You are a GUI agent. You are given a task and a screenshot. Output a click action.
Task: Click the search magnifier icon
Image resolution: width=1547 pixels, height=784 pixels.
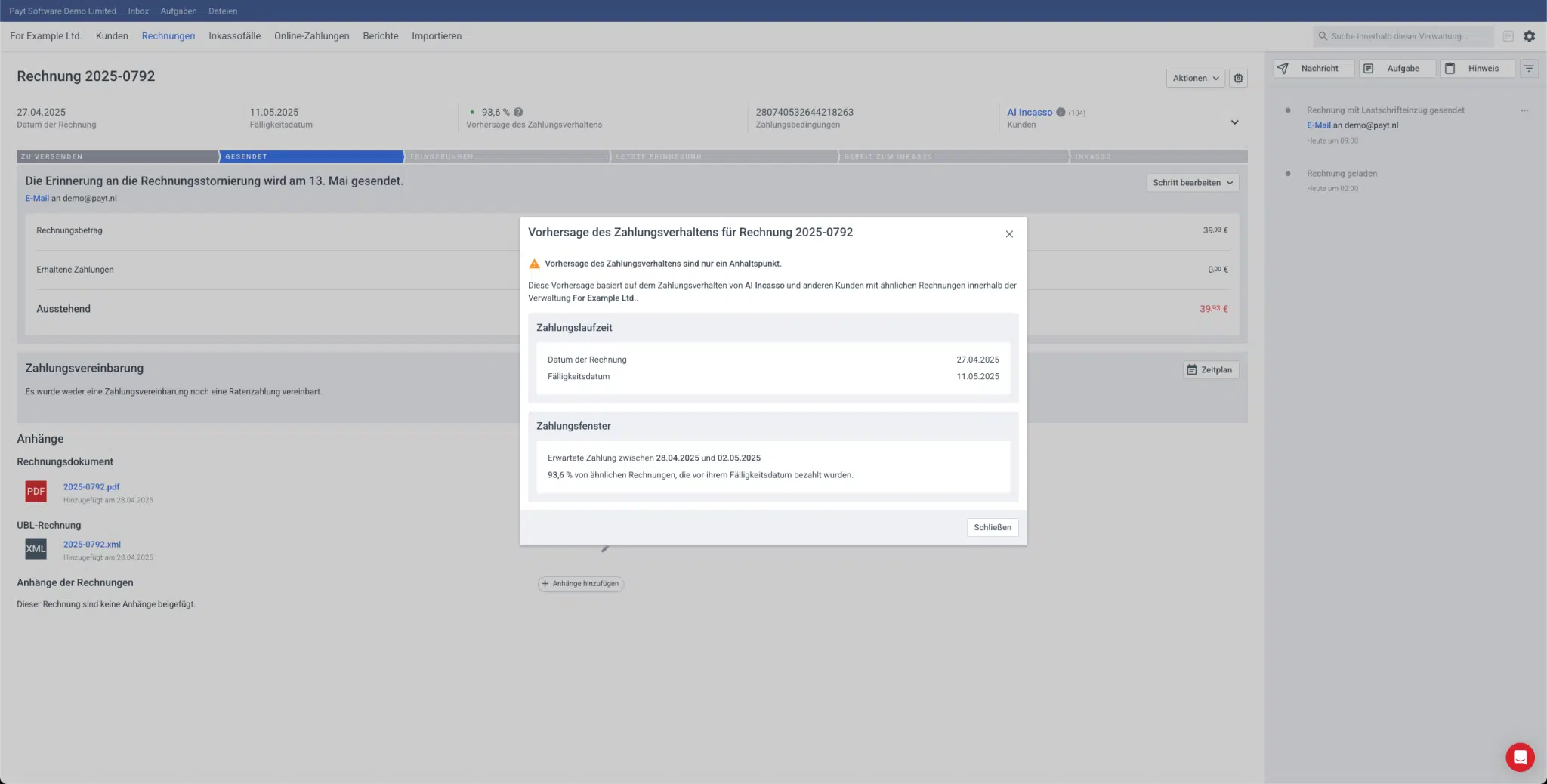[x=1323, y=36]
